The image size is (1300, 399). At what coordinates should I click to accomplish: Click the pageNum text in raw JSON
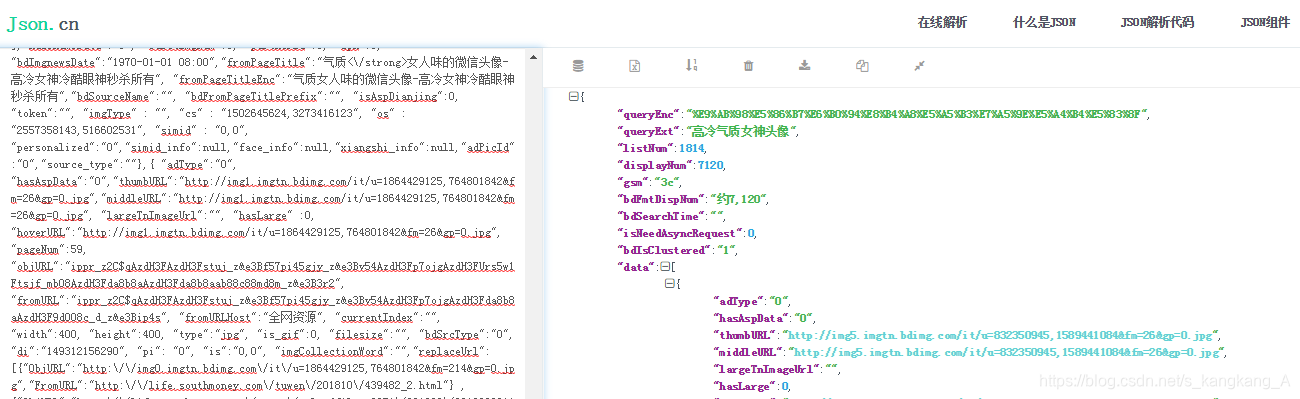39,250
